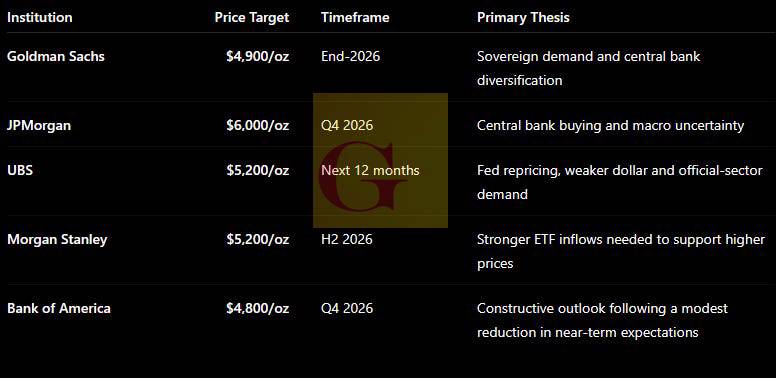Viewport: 776px width, 378px height.
Task: Click the red G watermark logo
Action: click(x=380, y=160)
